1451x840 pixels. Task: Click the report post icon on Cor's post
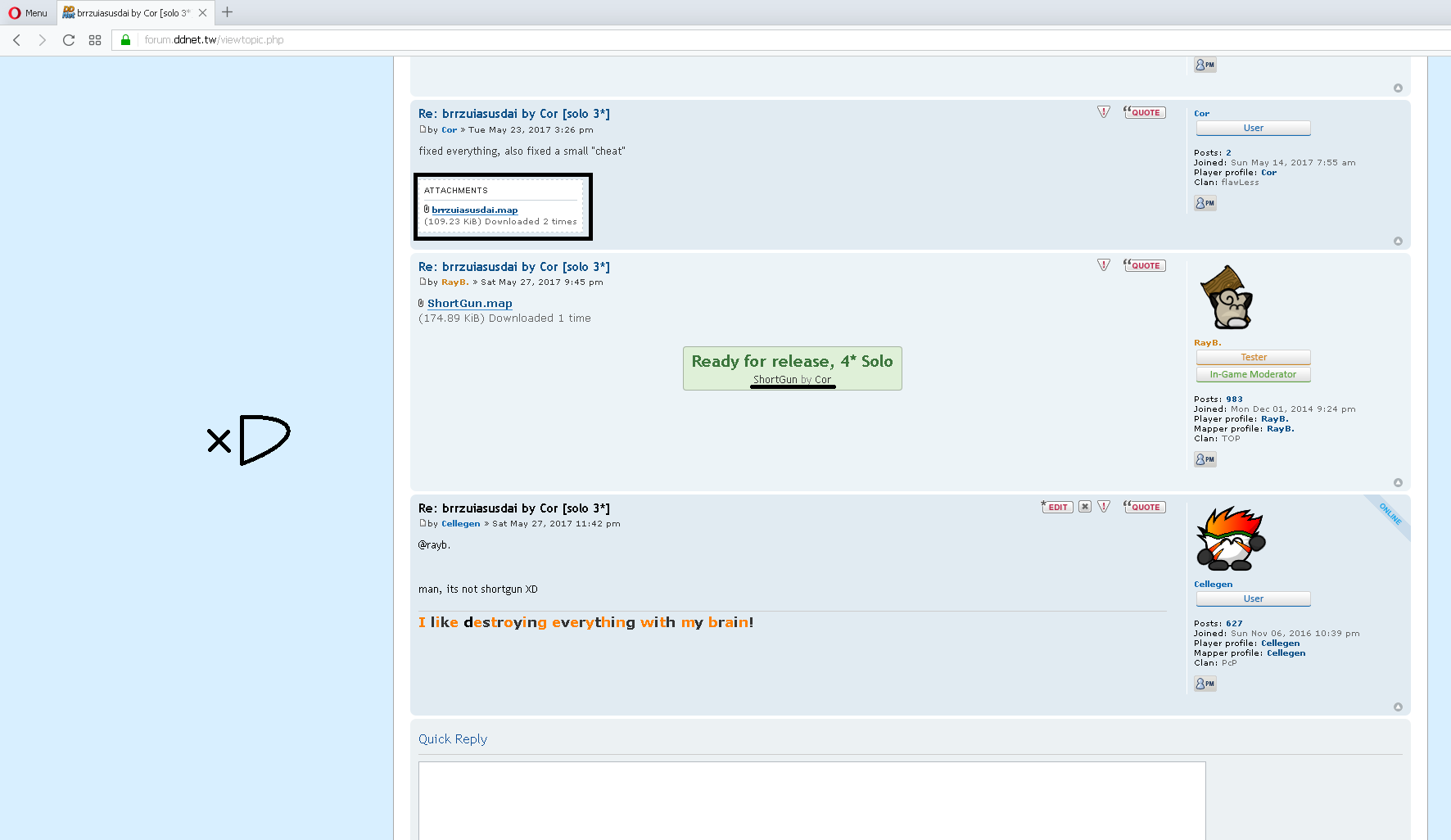point(1104,112)
